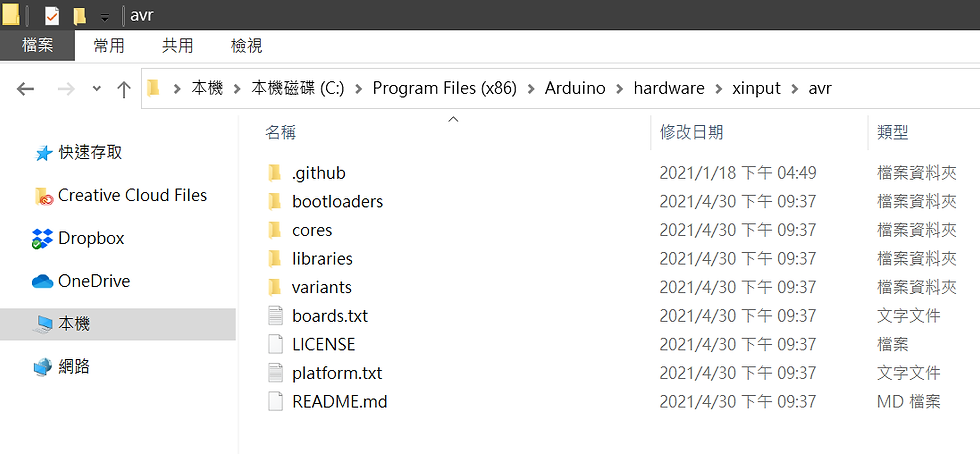Expand chevron after 本機 breadcrumb
The height and width of the screenshot is (454, 980).
(x=238, y=89)
